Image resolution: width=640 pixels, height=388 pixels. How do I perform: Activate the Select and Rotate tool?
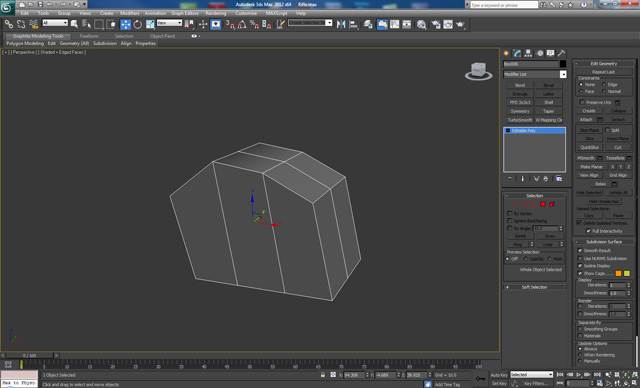pos(138,24)
